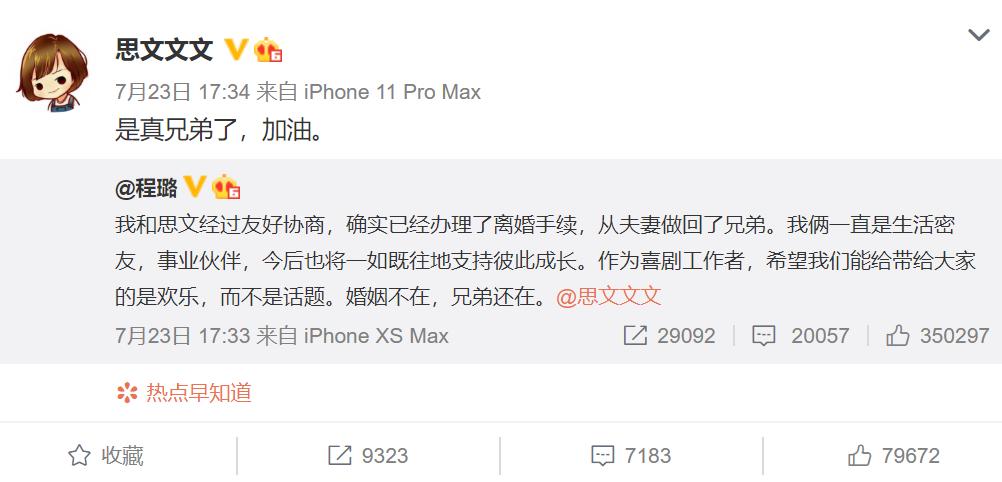Image resolution: width=1002 pixels, height=482 pixels.
Task: Like the quoted post with 350297 likes
Action: pyautogui.click(x=937, y=336)
